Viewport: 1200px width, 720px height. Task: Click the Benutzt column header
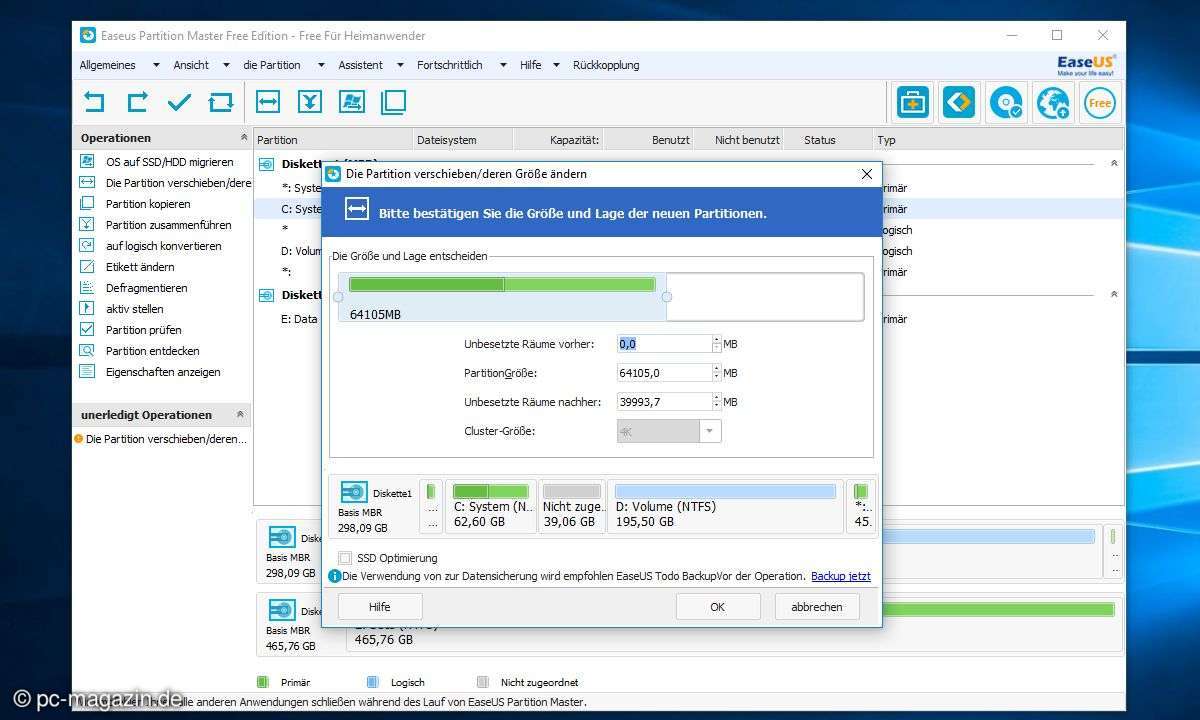[649, 140]
